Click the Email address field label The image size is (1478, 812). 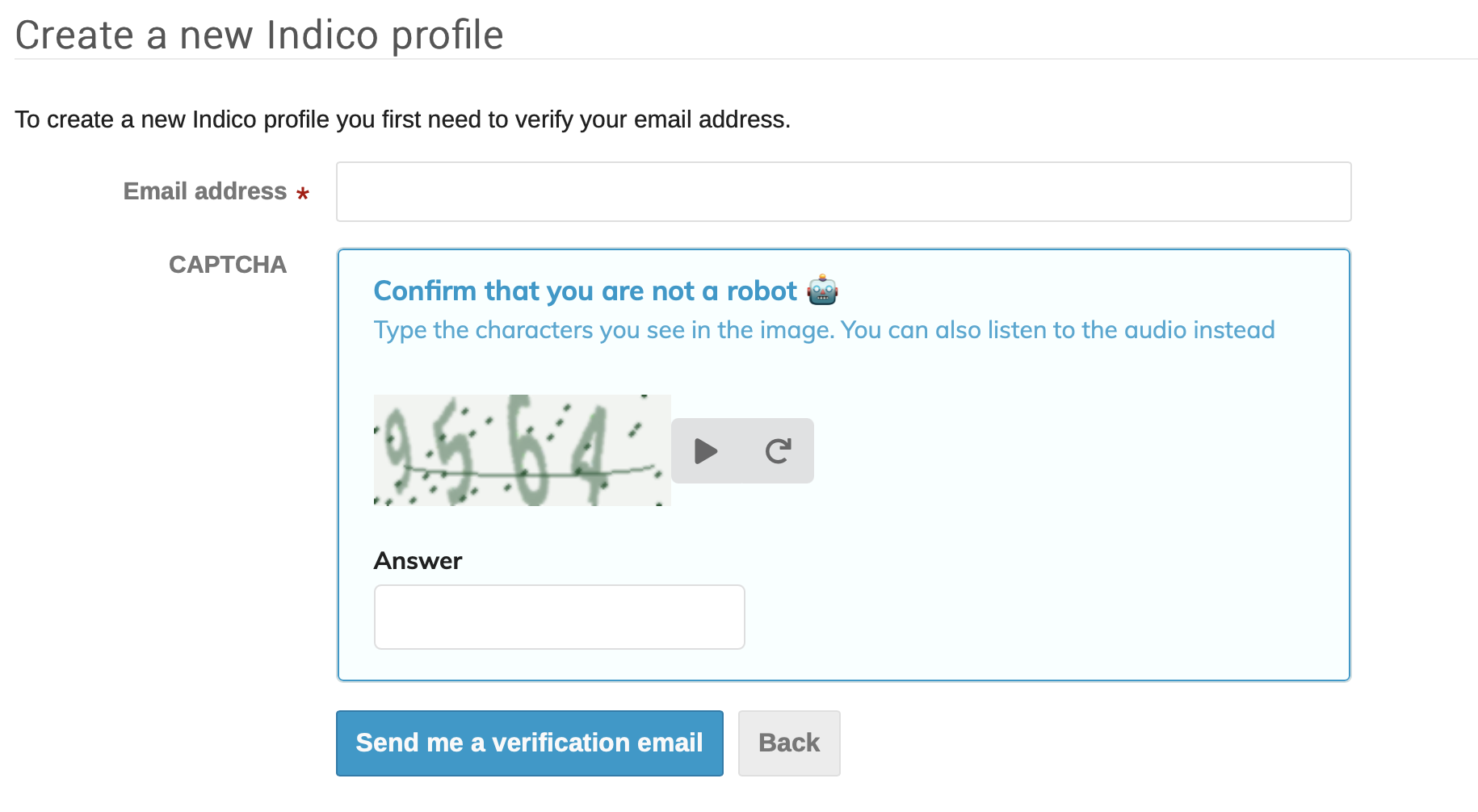pyautogui.click(x=205, y=191)
